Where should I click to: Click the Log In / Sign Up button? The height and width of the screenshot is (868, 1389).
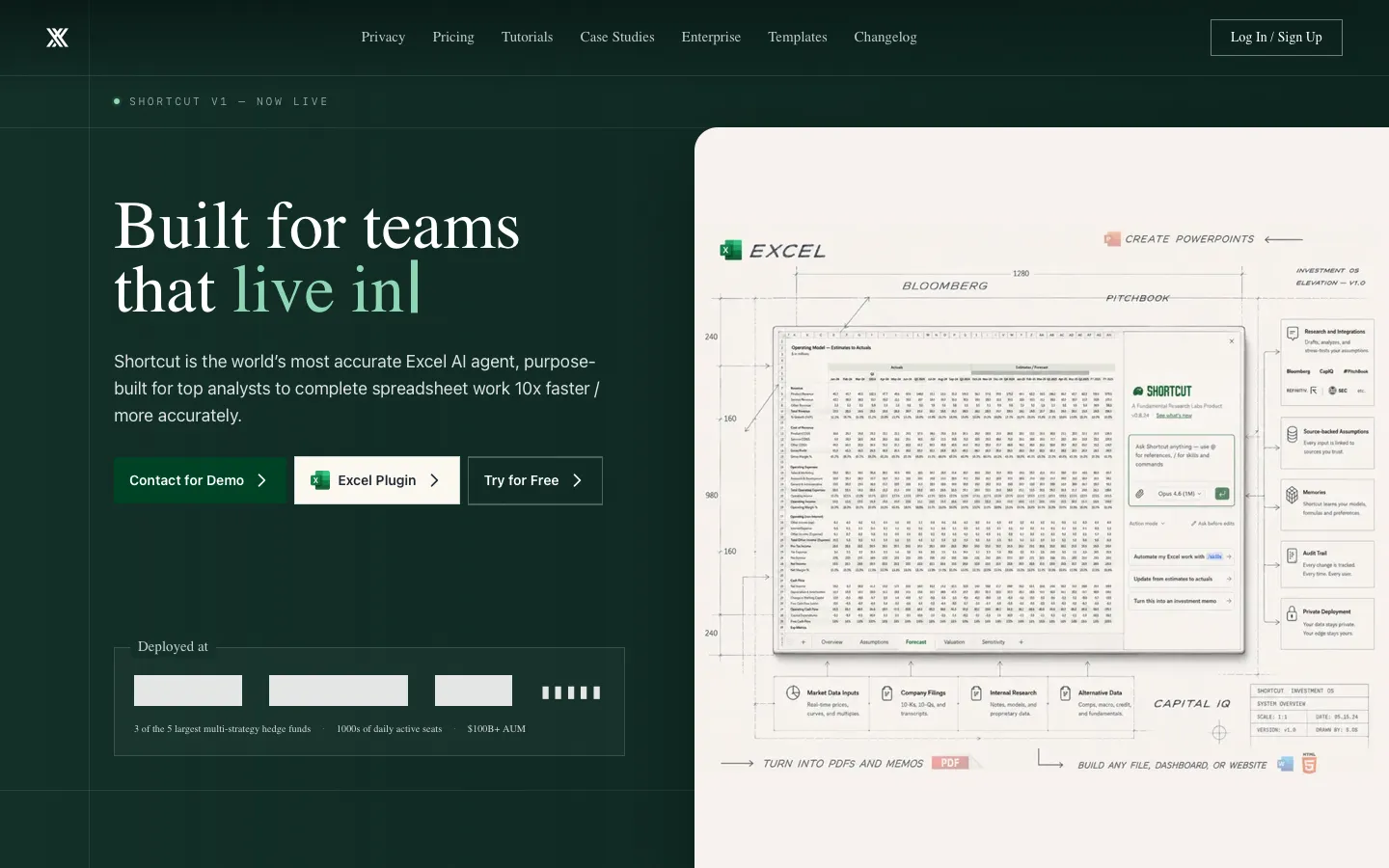click(x=1276, y=38)
